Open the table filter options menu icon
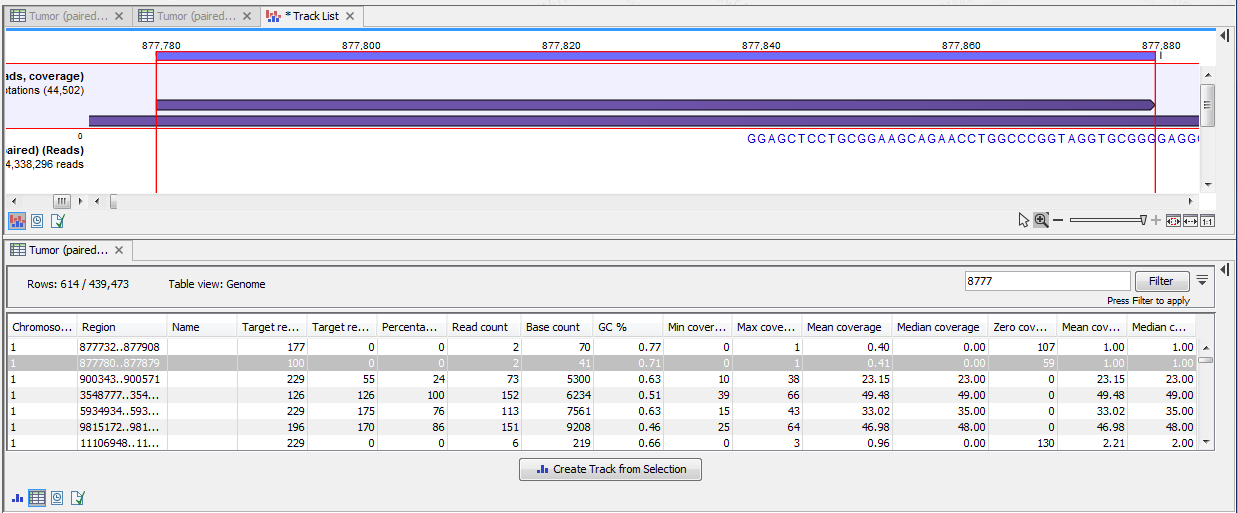1238x513 pixels. pyautogui.click(x=1203, y=280)
